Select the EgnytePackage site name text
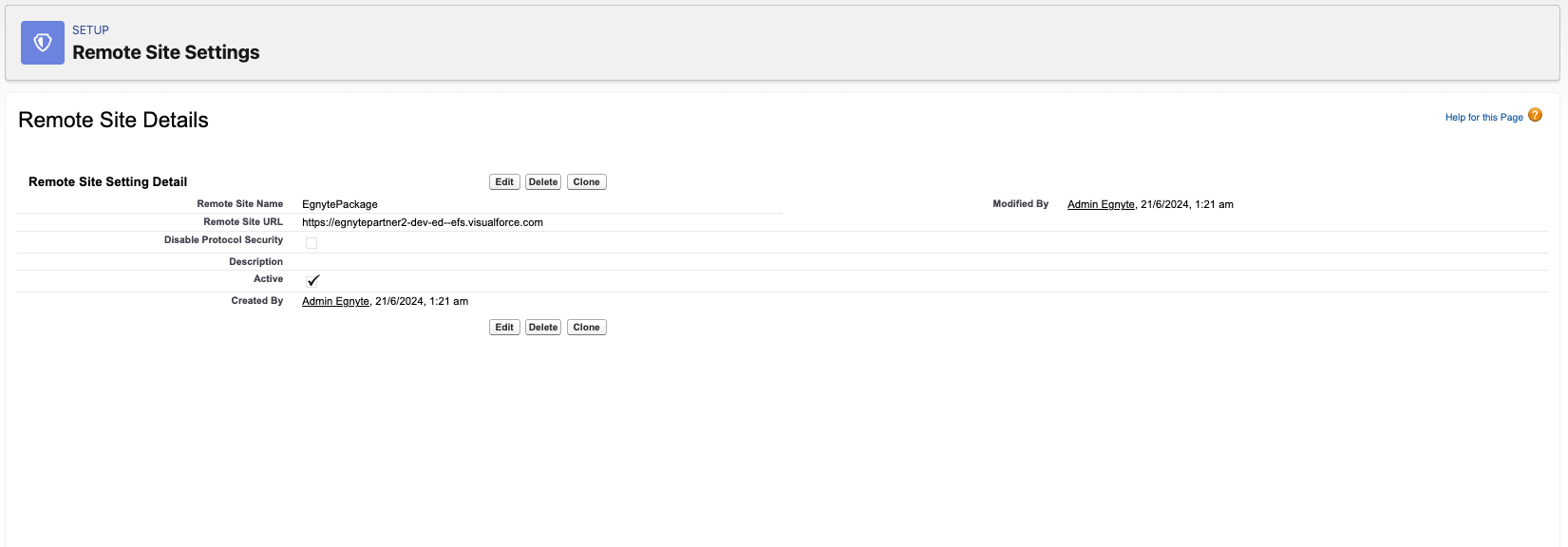This screenshot has width=1568, height=547. point(340,204)
